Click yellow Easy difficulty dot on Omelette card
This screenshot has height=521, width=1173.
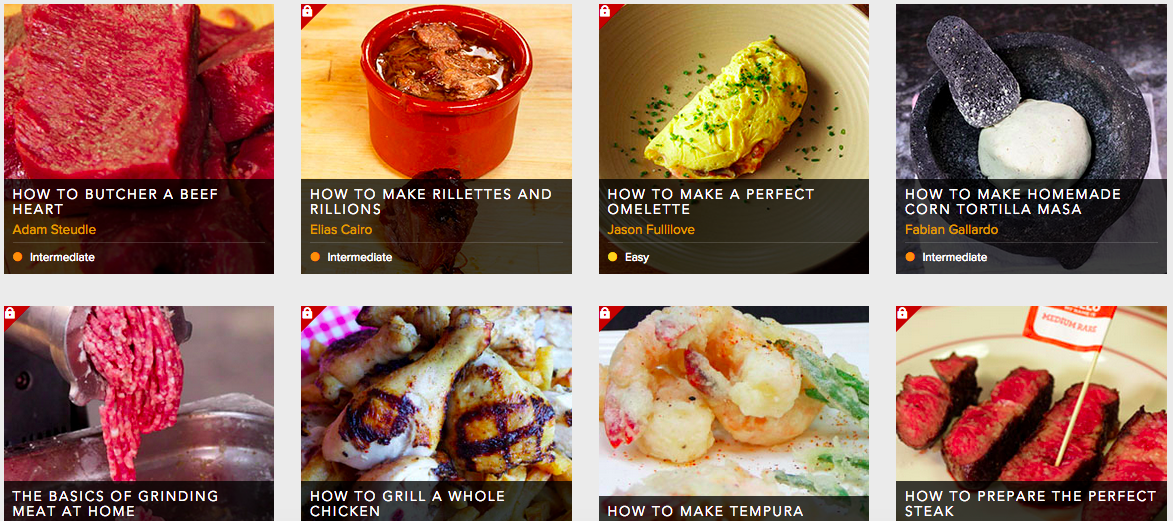tap(613, 257)
